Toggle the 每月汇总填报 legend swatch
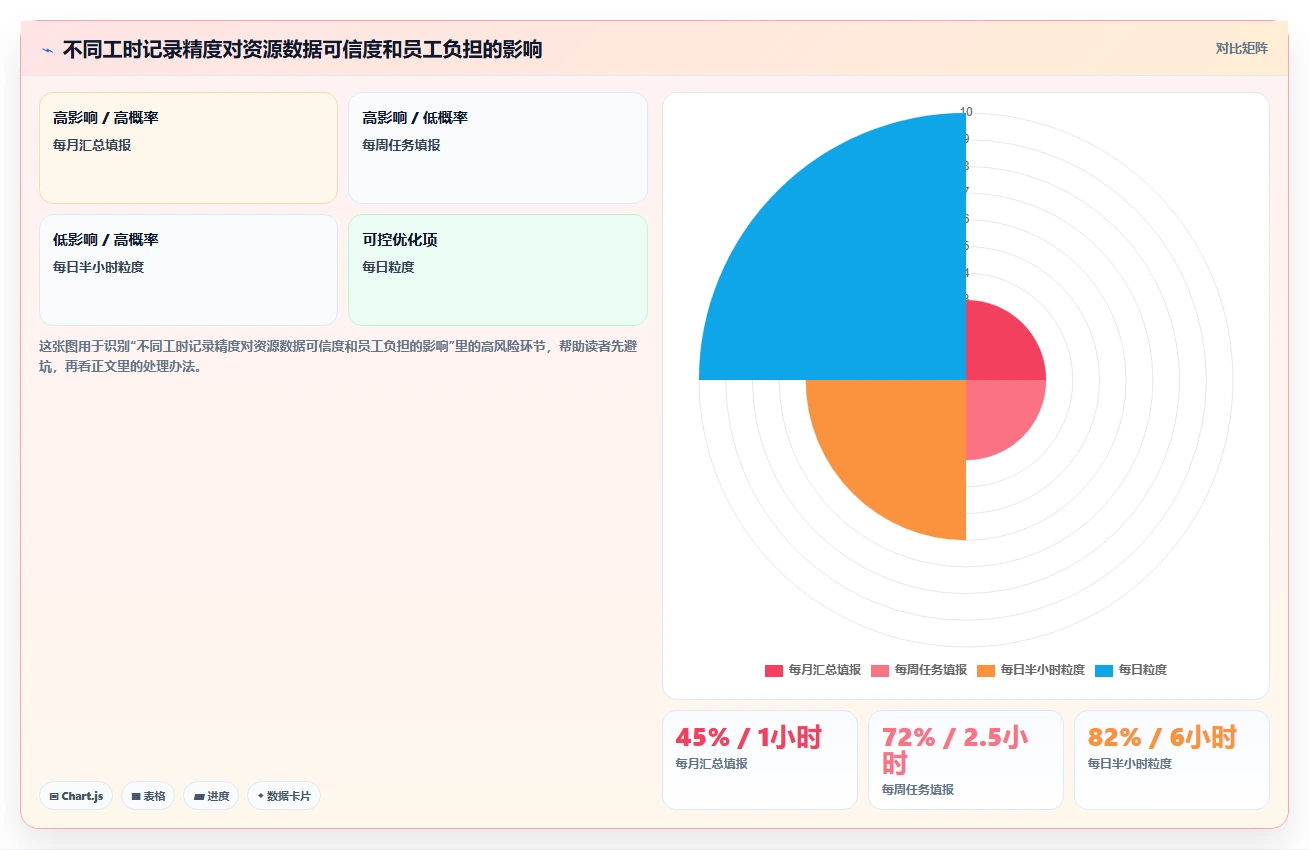The width and height of the screenshot is (1309, 850). [x=773, y=670]
